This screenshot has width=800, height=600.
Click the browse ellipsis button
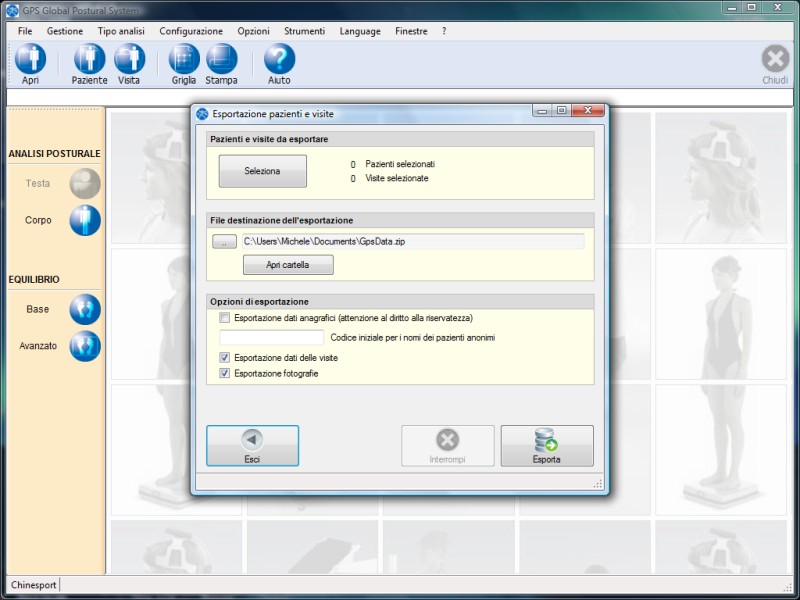(x=224, y=242)
